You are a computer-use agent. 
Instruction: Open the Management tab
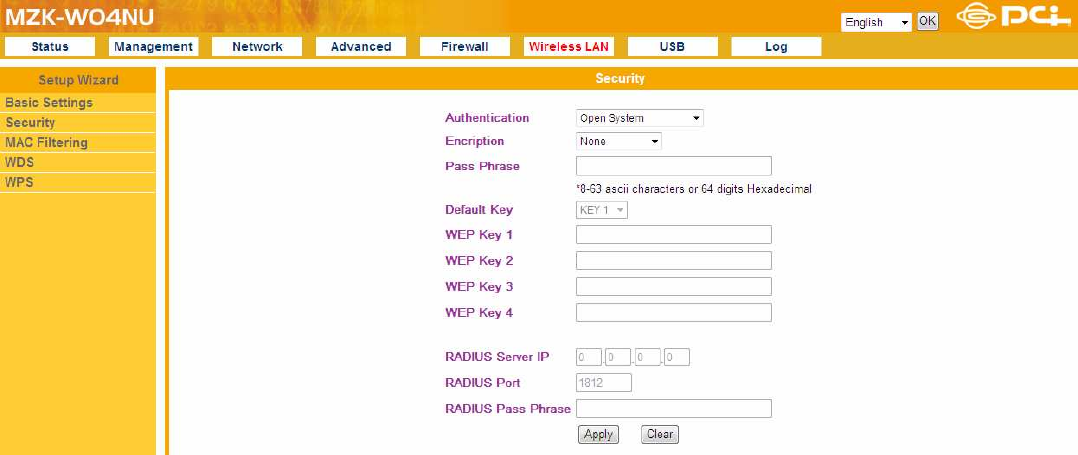pyautogui.click(x=153, y=47)
